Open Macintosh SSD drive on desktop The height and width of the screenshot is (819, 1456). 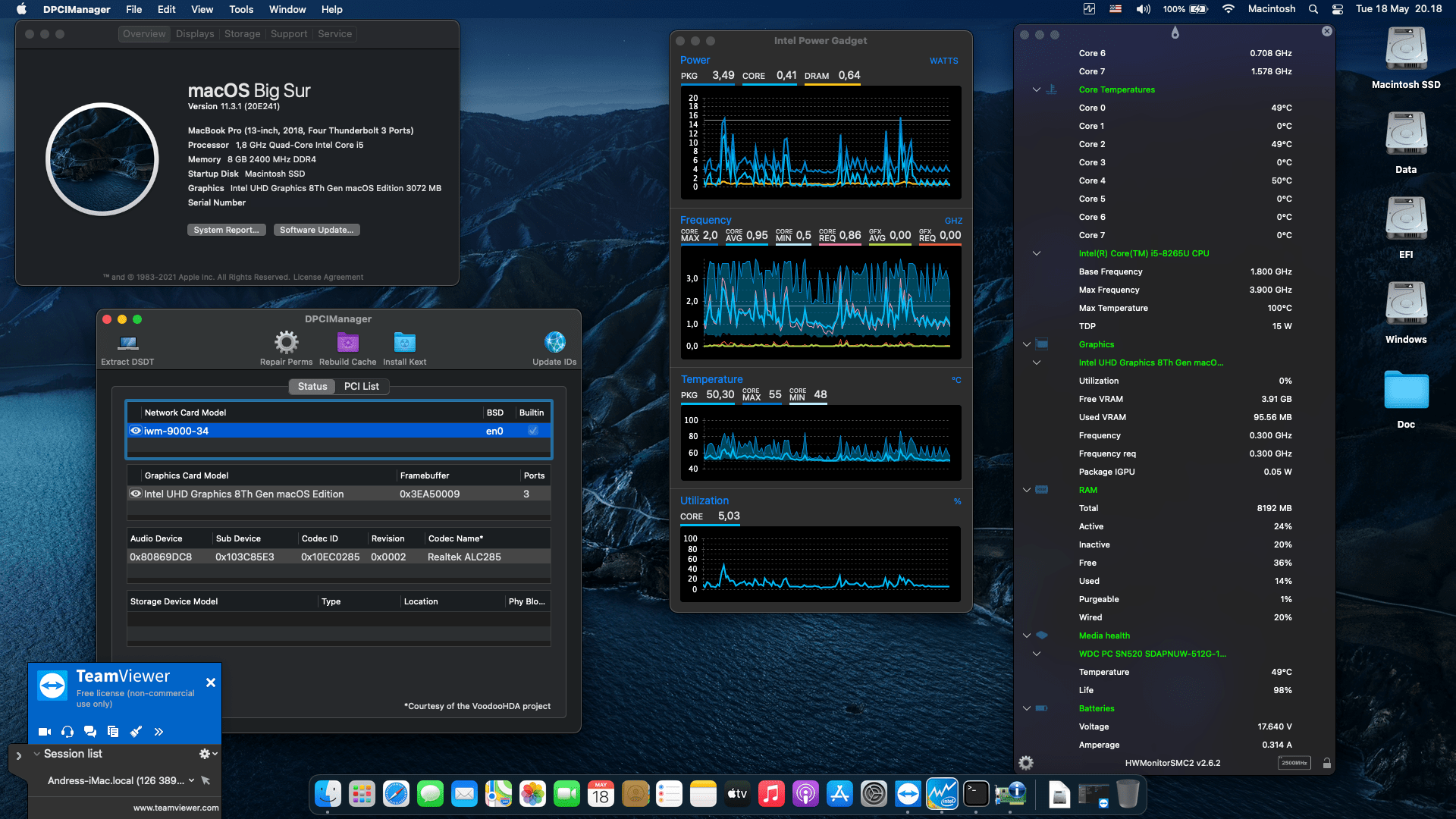[x=1406, y=58]
